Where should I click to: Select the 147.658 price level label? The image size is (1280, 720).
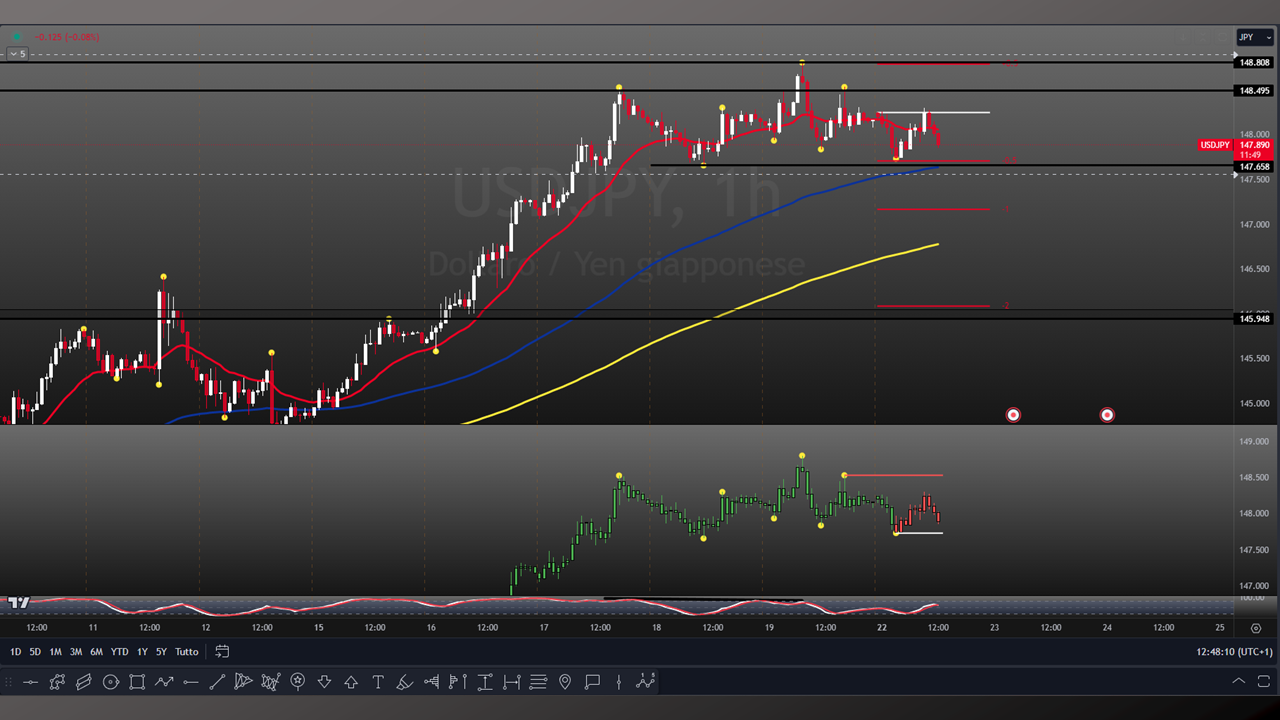pos(1255,167)
